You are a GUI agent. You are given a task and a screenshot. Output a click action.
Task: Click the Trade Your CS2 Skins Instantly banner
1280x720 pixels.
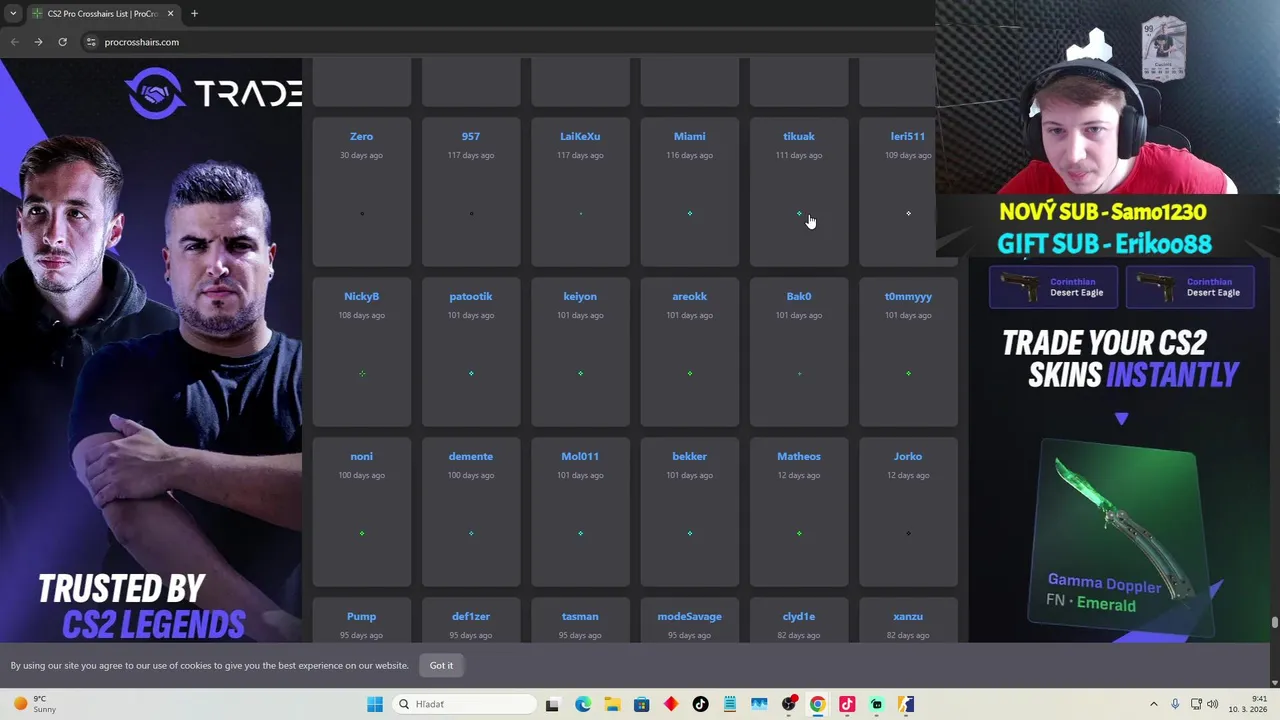click(1120, 358)
